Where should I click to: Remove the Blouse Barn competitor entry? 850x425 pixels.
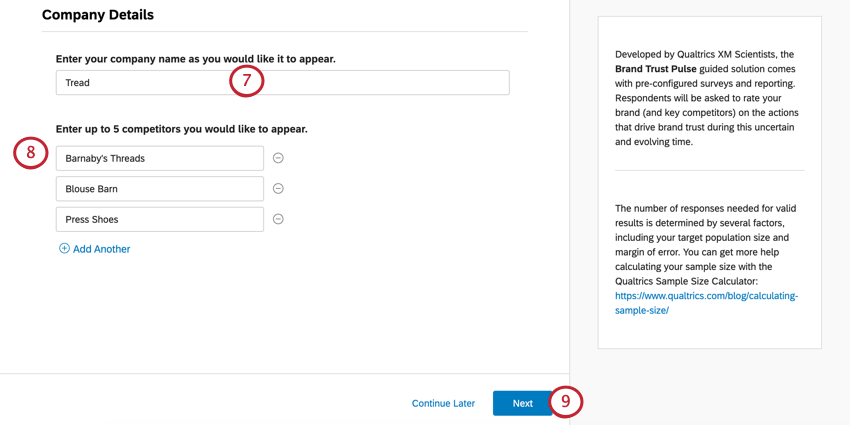278,189
